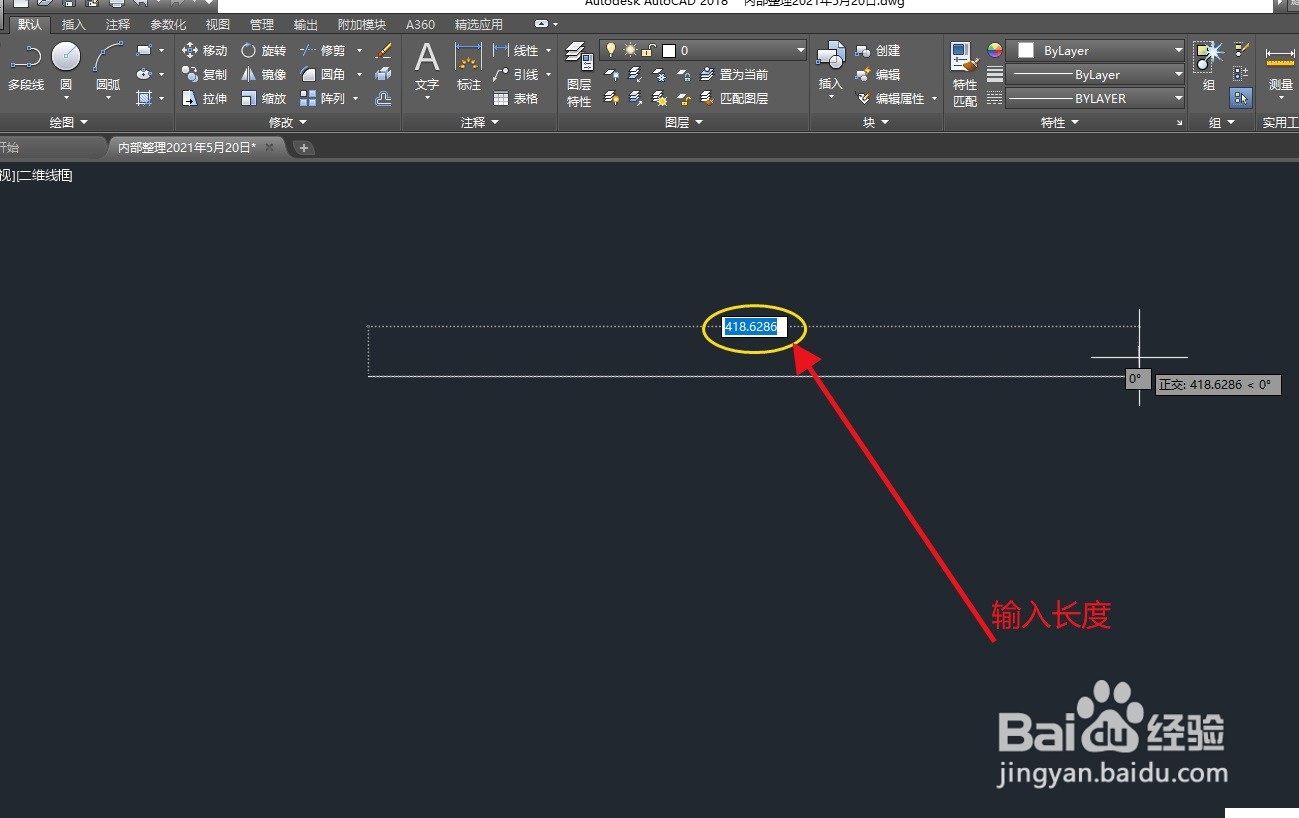Switch to the 管理 ribbon tab

pyautogui.click(x=262, y=25)
